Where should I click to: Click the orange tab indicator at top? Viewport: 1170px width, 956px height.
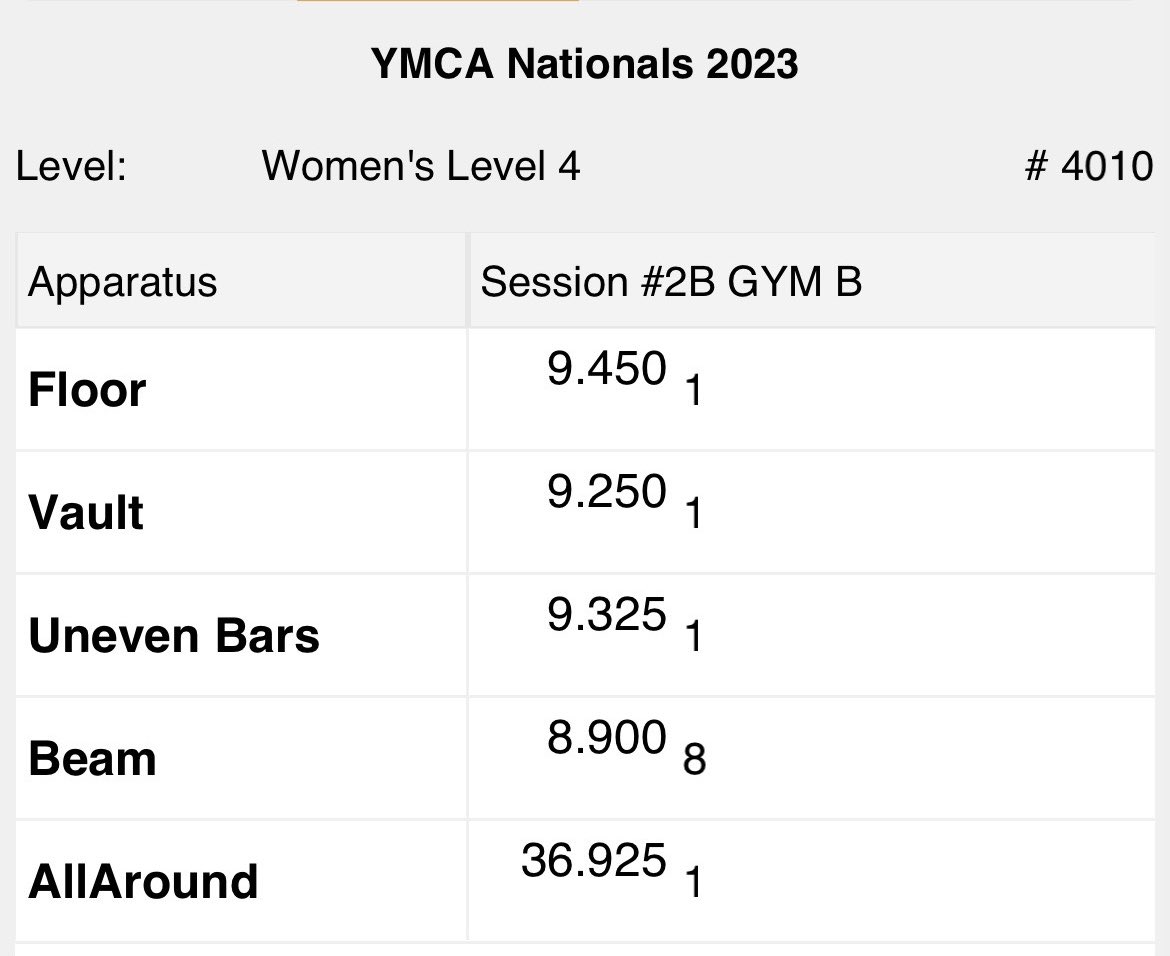pos(438,1)
